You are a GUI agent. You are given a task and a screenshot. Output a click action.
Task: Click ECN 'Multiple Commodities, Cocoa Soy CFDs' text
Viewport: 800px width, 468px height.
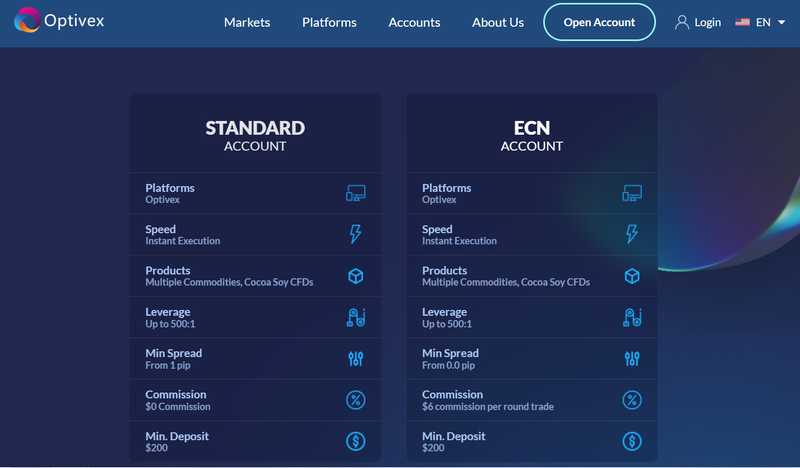pyautogui.click(x=506, y=282)
